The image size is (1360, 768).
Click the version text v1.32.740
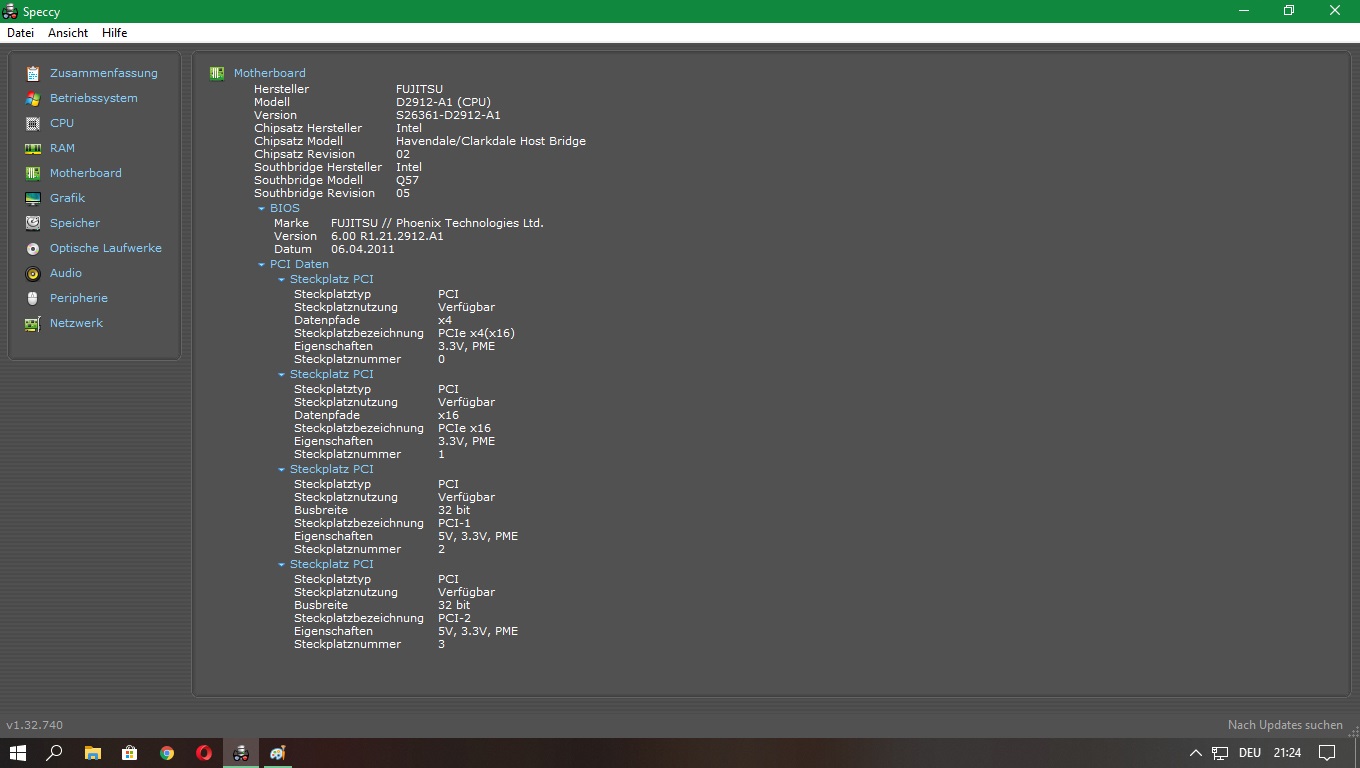[x=35, y=725]
